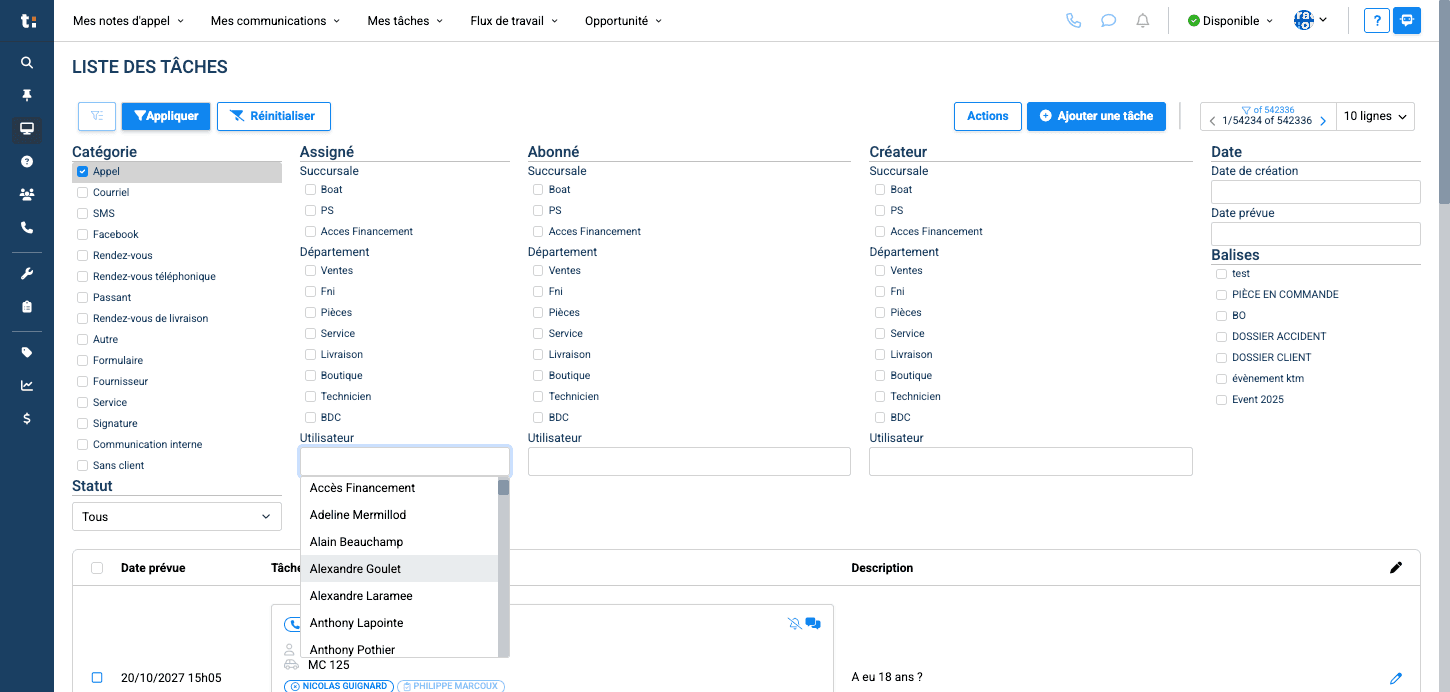Open the 10 lignes page size dropdown
This screenshot has height=692, width=1450.
coord(1376,116)
